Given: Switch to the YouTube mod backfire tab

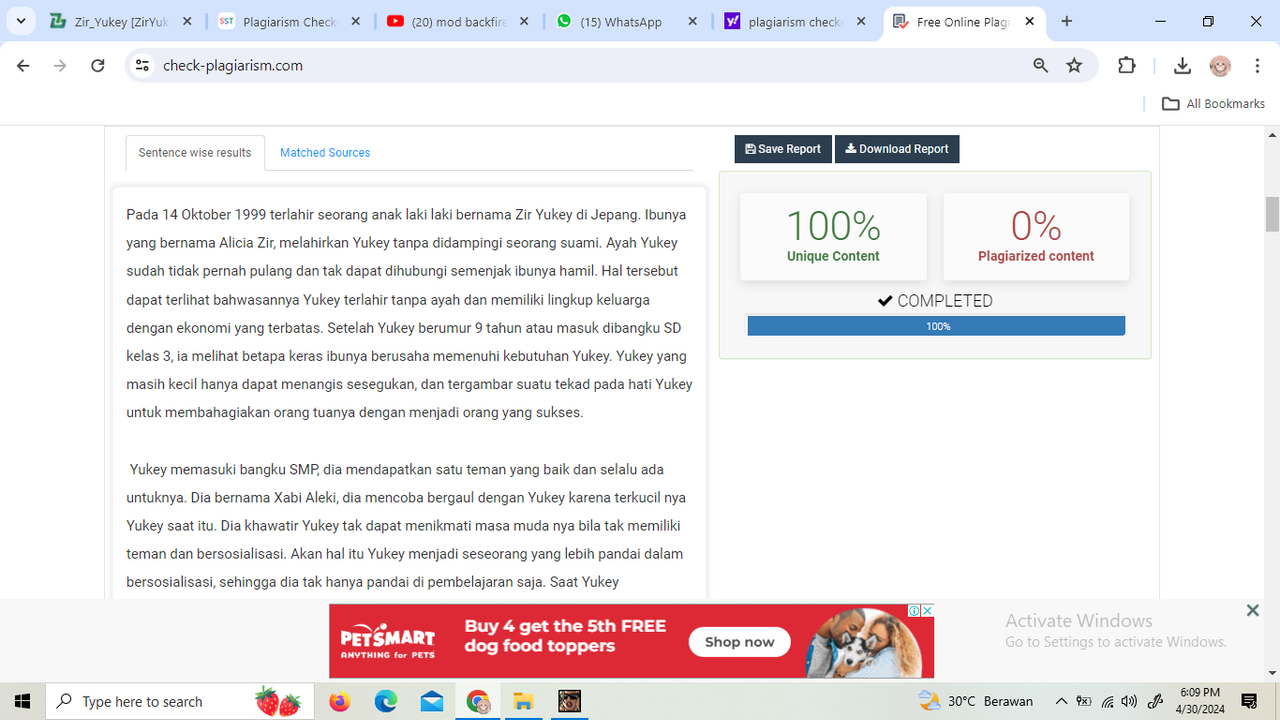Looking at the screenshot, I should click(460, 21).
